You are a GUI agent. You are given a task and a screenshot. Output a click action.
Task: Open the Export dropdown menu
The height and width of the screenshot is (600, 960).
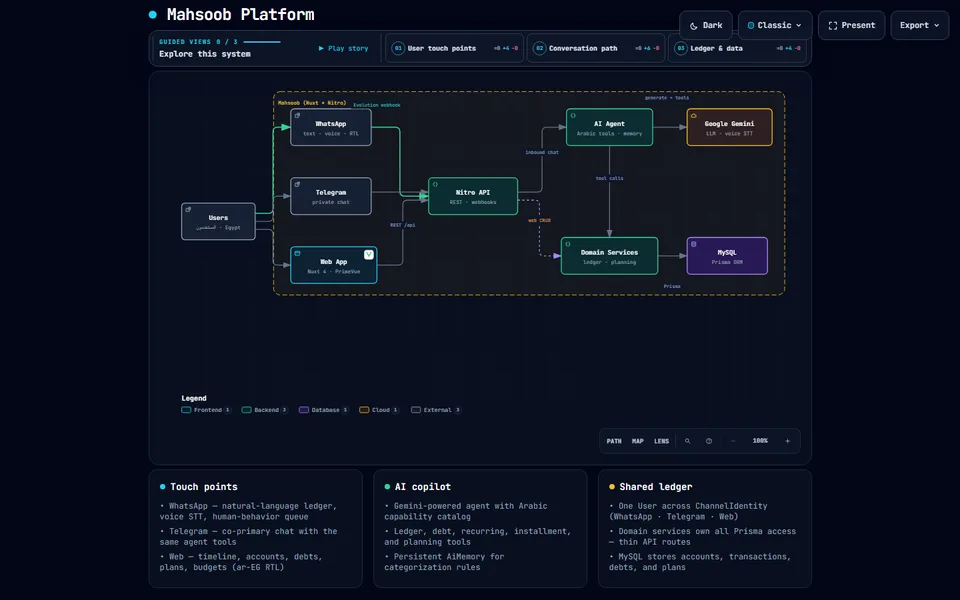click(919, 25)
